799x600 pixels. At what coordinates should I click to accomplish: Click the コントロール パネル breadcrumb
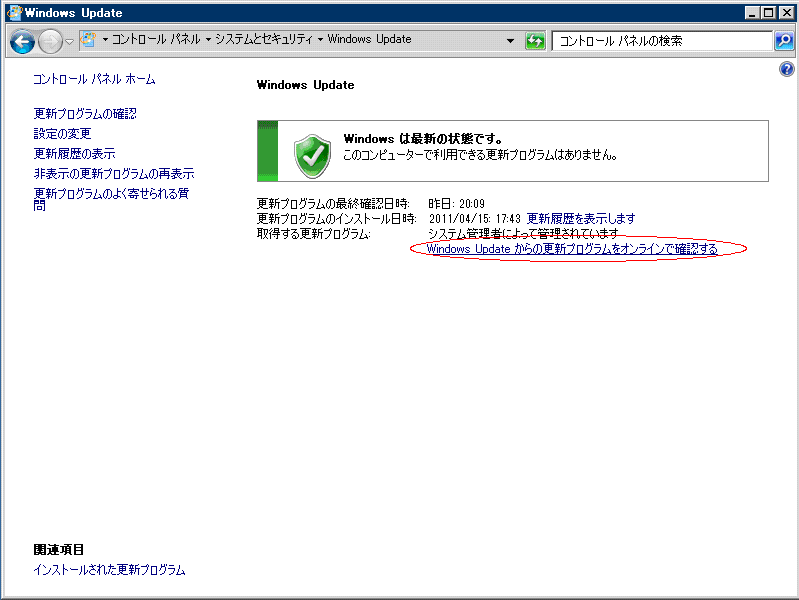tap(156, 39)
